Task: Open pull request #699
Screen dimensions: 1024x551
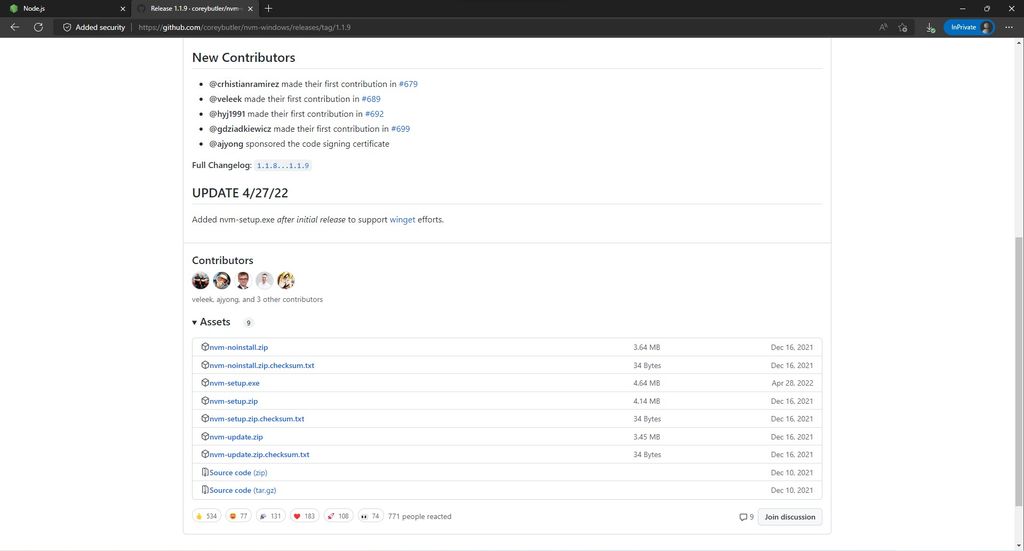Action: click(400, 129)
